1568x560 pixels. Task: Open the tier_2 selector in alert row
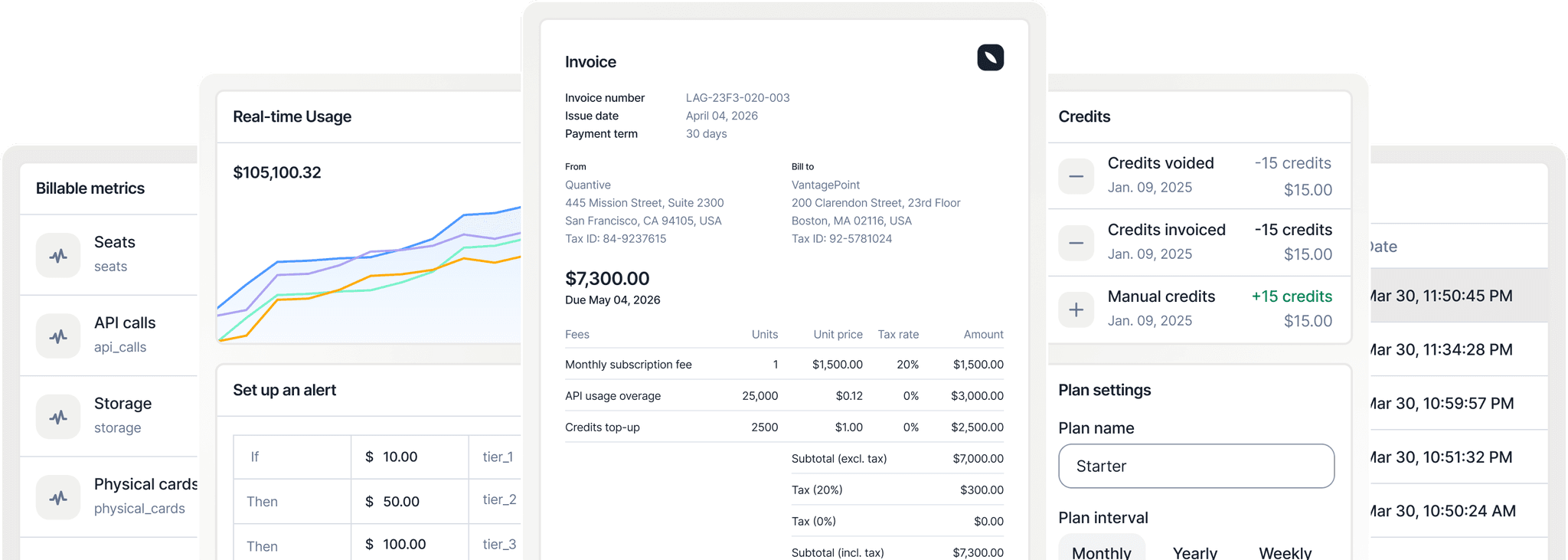[498, 500]
